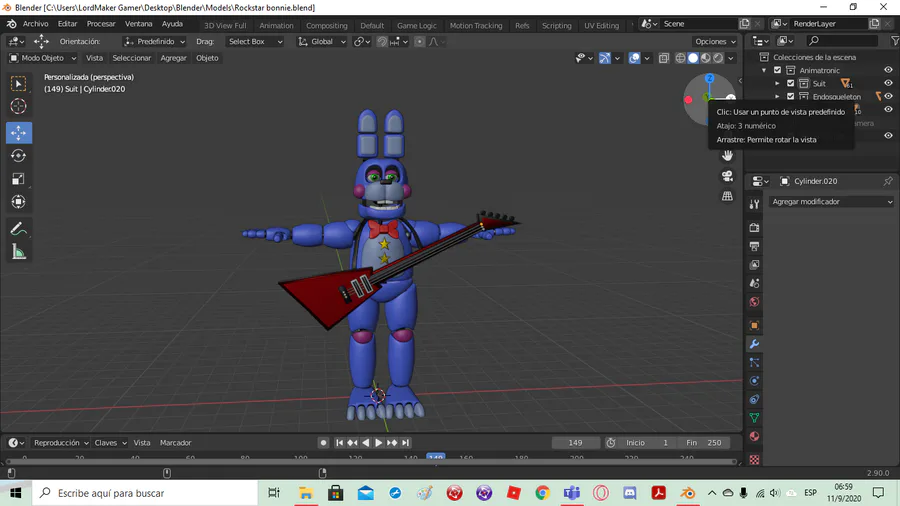Choose the Measure ruler tool
The width and height of the screenshot is (900, 506).
18,252
